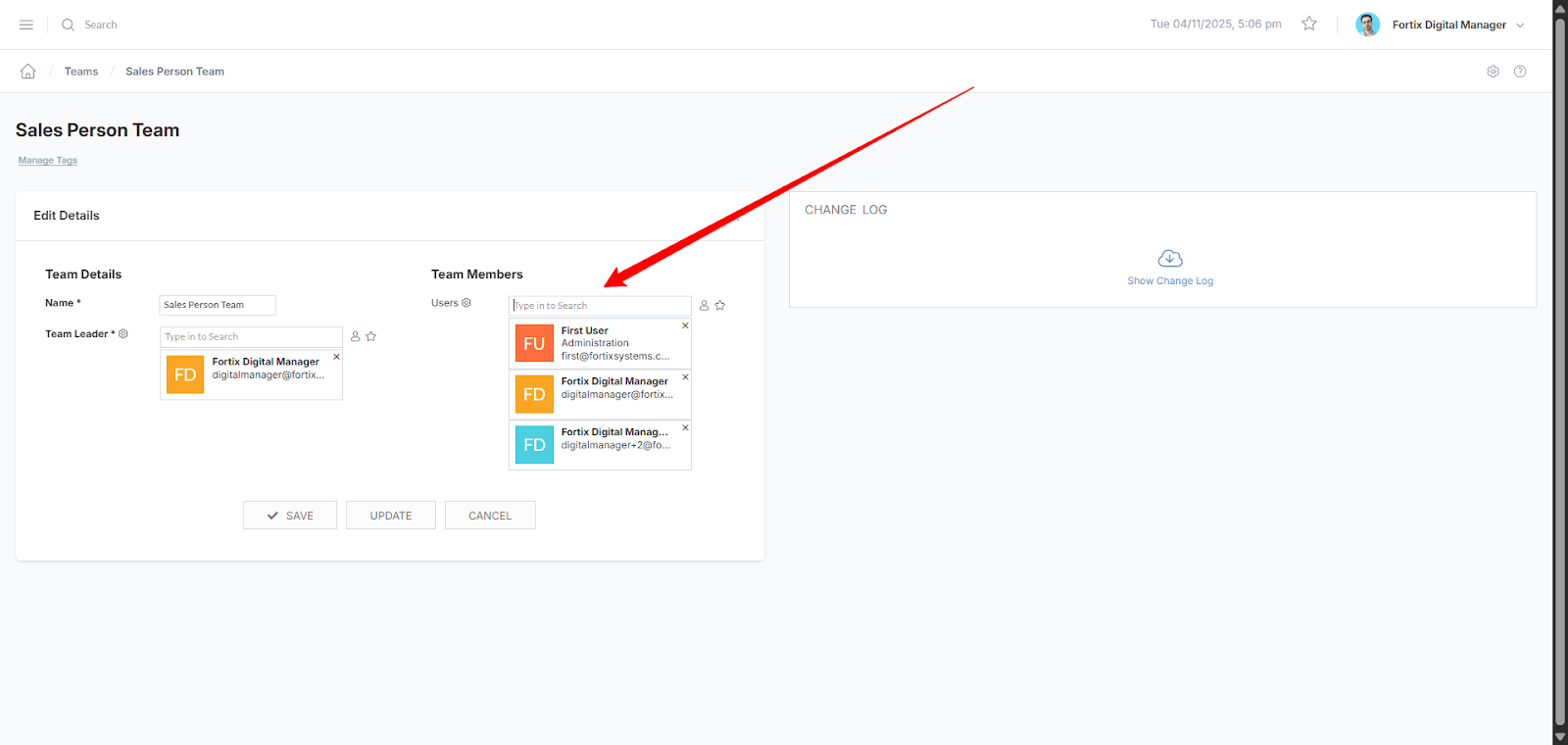Click the gear icon next to Users label
1568x745 pixels.
(x=466, y=303)
